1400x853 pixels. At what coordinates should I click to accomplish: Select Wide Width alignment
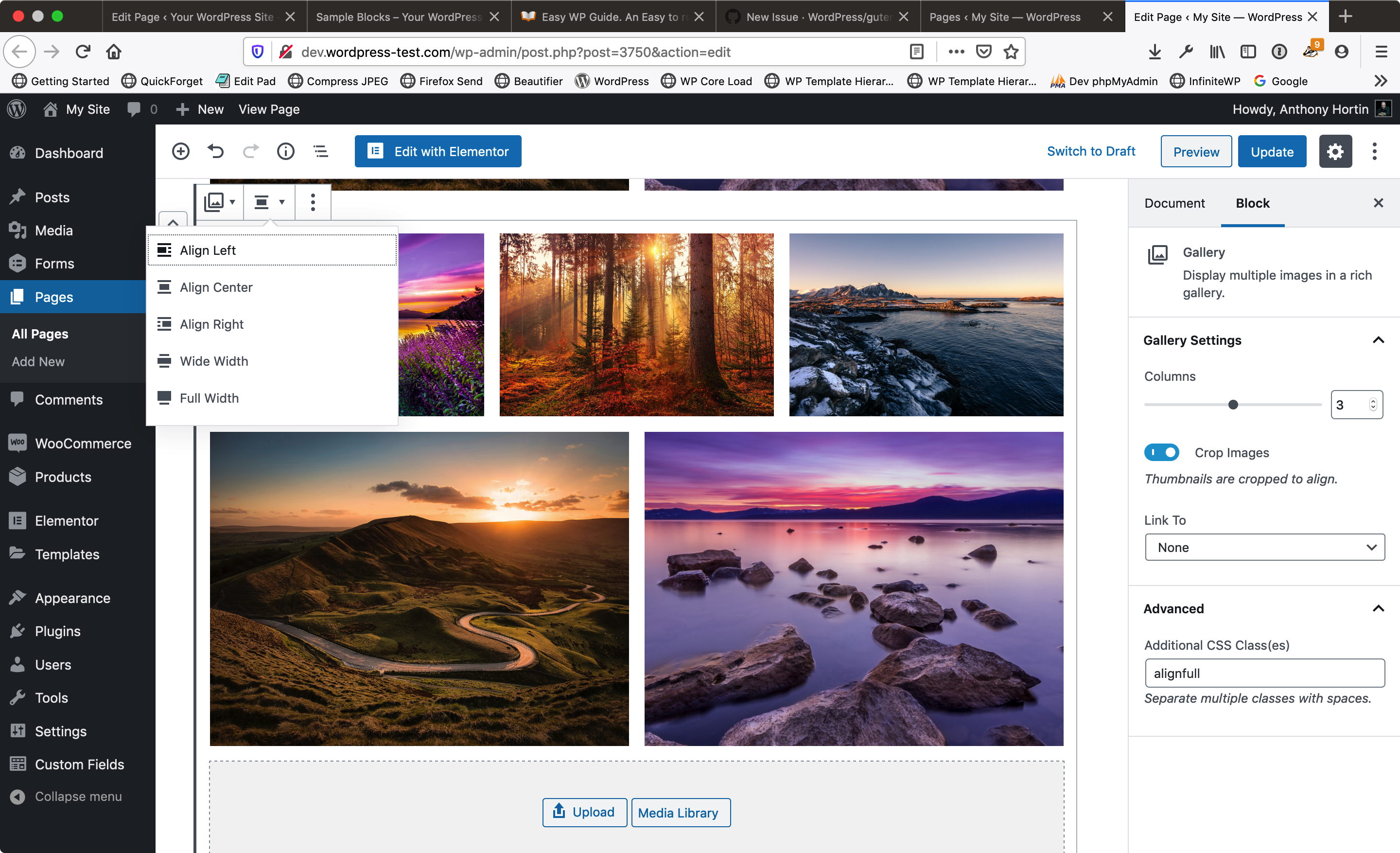click(272, 361)
